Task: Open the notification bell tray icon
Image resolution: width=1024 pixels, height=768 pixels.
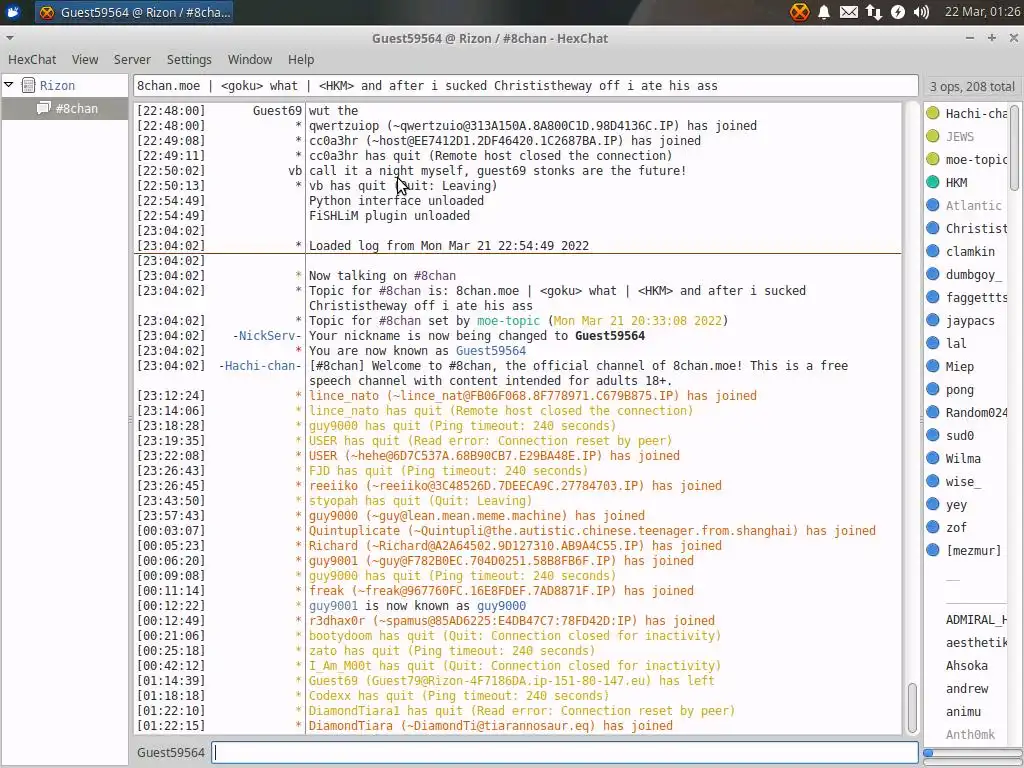Action: pyautogui.click(x=824, y=12)
